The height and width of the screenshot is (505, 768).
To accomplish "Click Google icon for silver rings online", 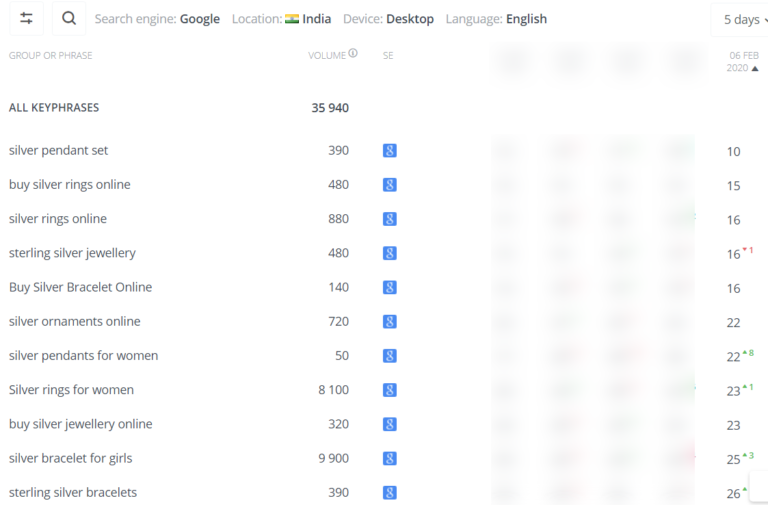I will pyautogui.click(x=390, y=219).
